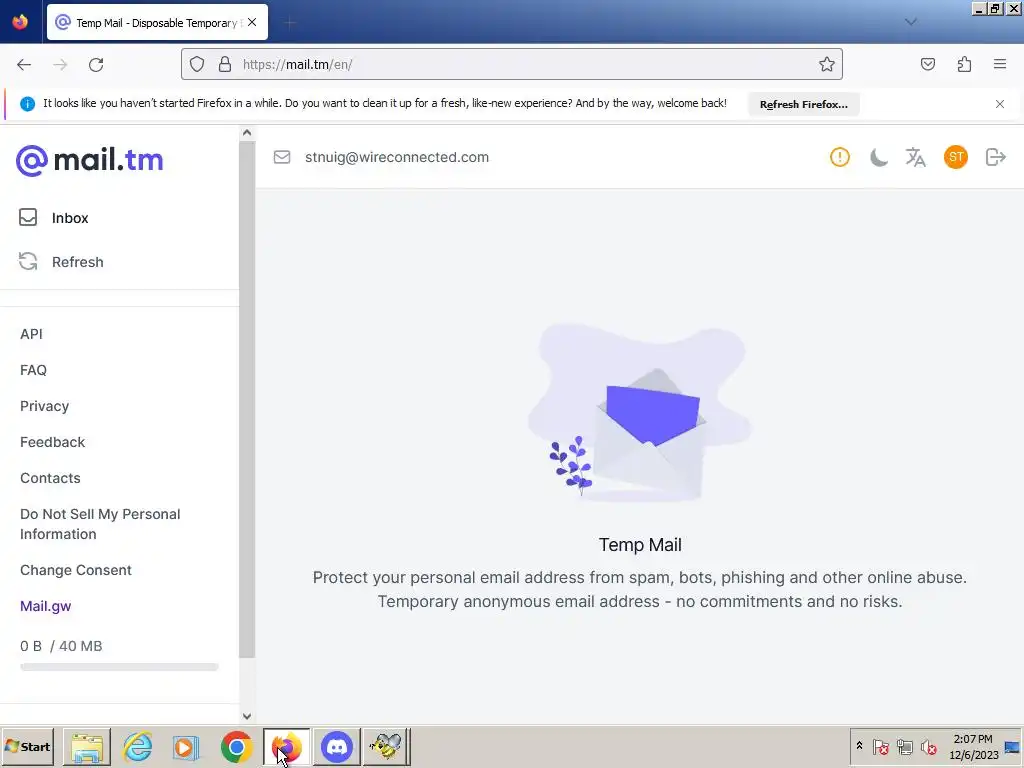The image size is (1024, 768).
Task: Reload the page in Firefox
Action: coord(96,65)
